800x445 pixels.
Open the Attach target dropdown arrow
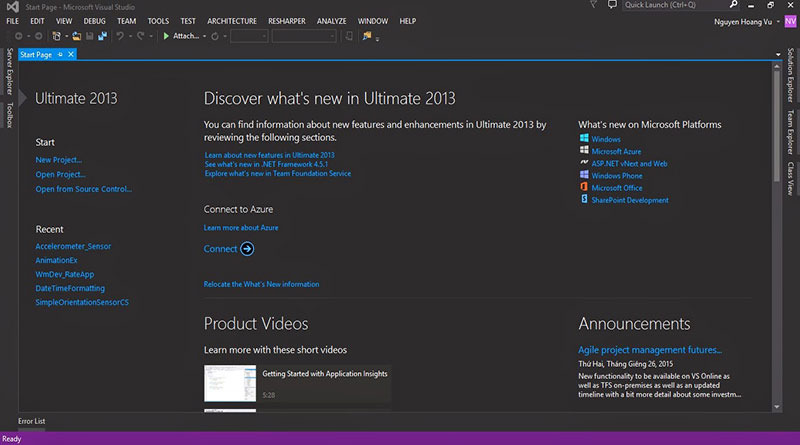204,37
